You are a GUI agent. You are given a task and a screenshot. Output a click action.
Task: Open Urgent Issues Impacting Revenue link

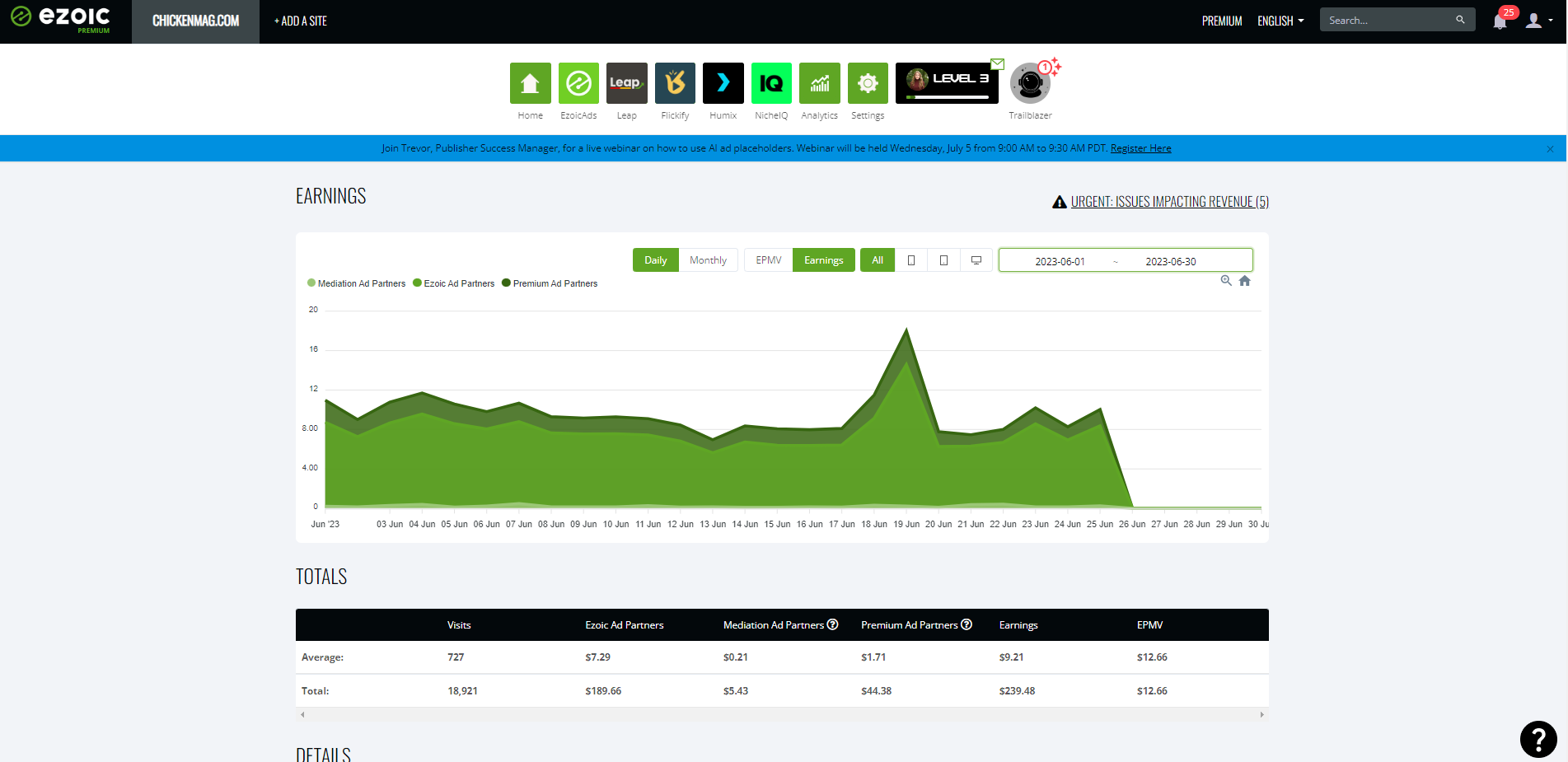(x=1169, y=202)
